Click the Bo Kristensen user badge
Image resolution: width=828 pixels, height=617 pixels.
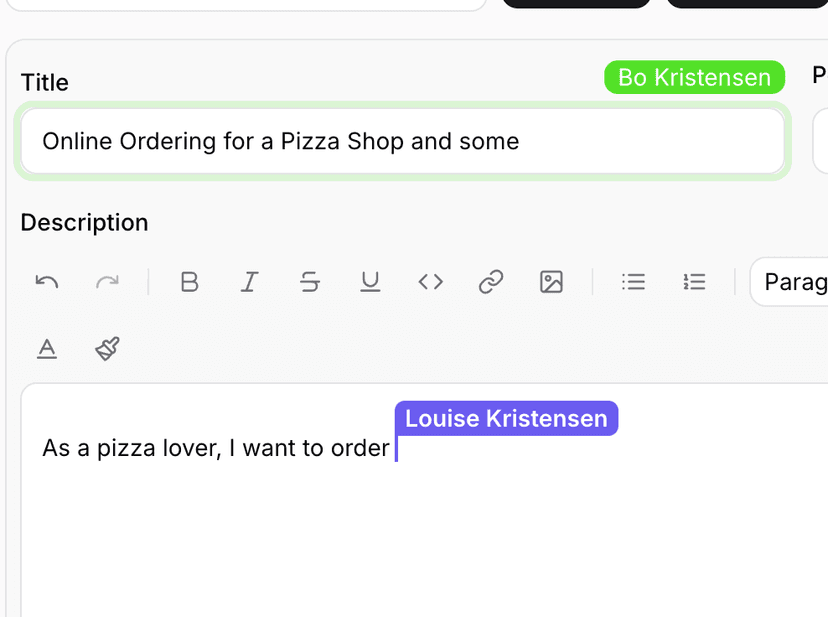[x=694, y=77]
